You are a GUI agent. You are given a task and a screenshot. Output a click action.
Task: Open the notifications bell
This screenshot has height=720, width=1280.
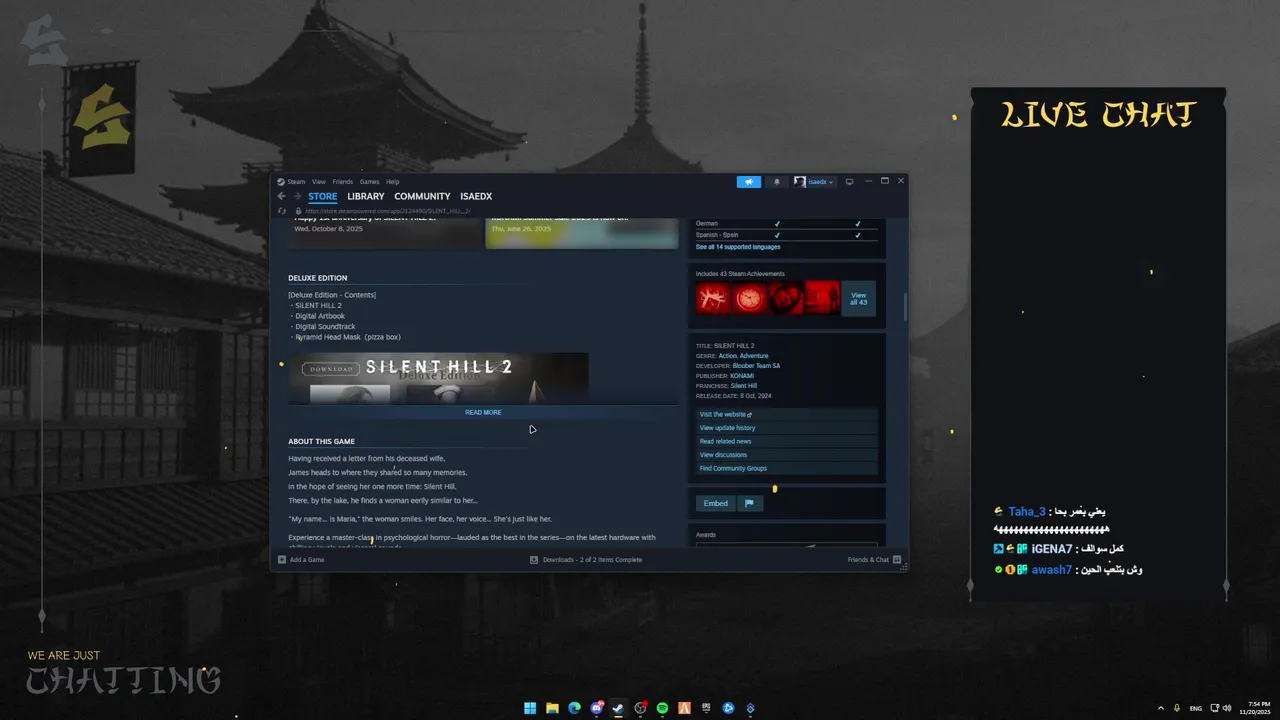[x=777, y=182]
